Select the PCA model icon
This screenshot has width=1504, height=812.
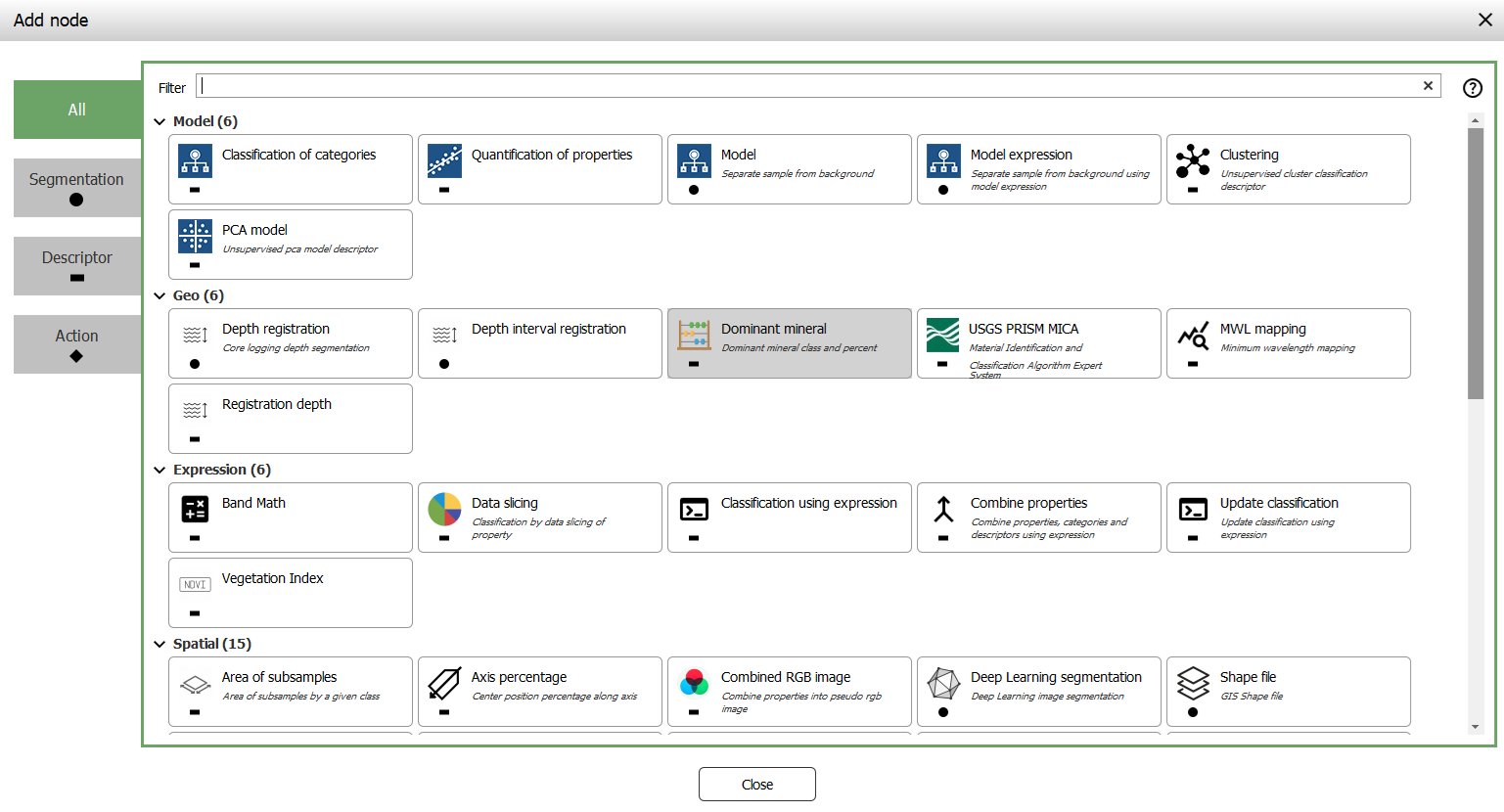click(x=195, y=236)
